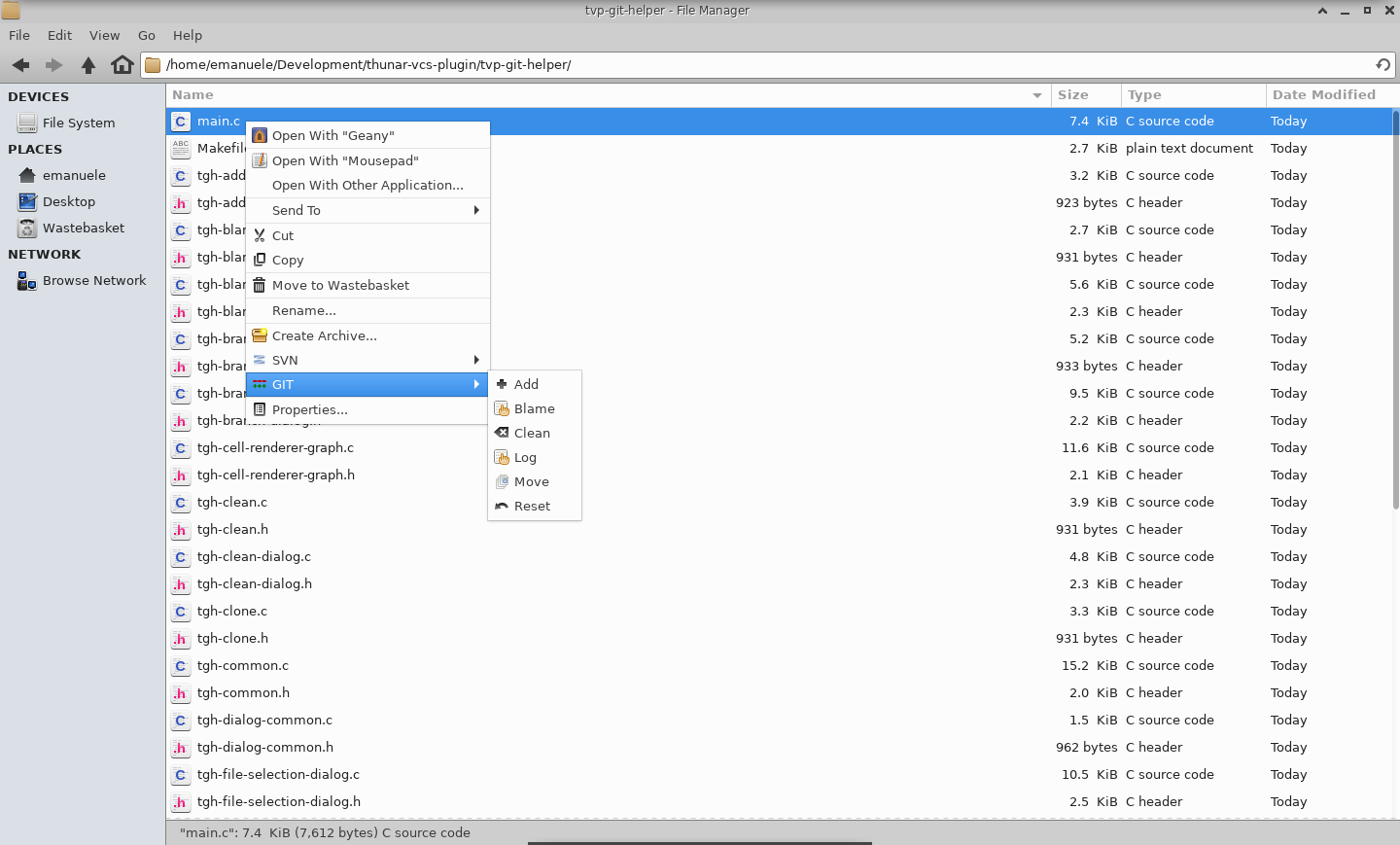Click the location path input field
This screenshot has height=845, width=1400.
[x=767, y=65]
